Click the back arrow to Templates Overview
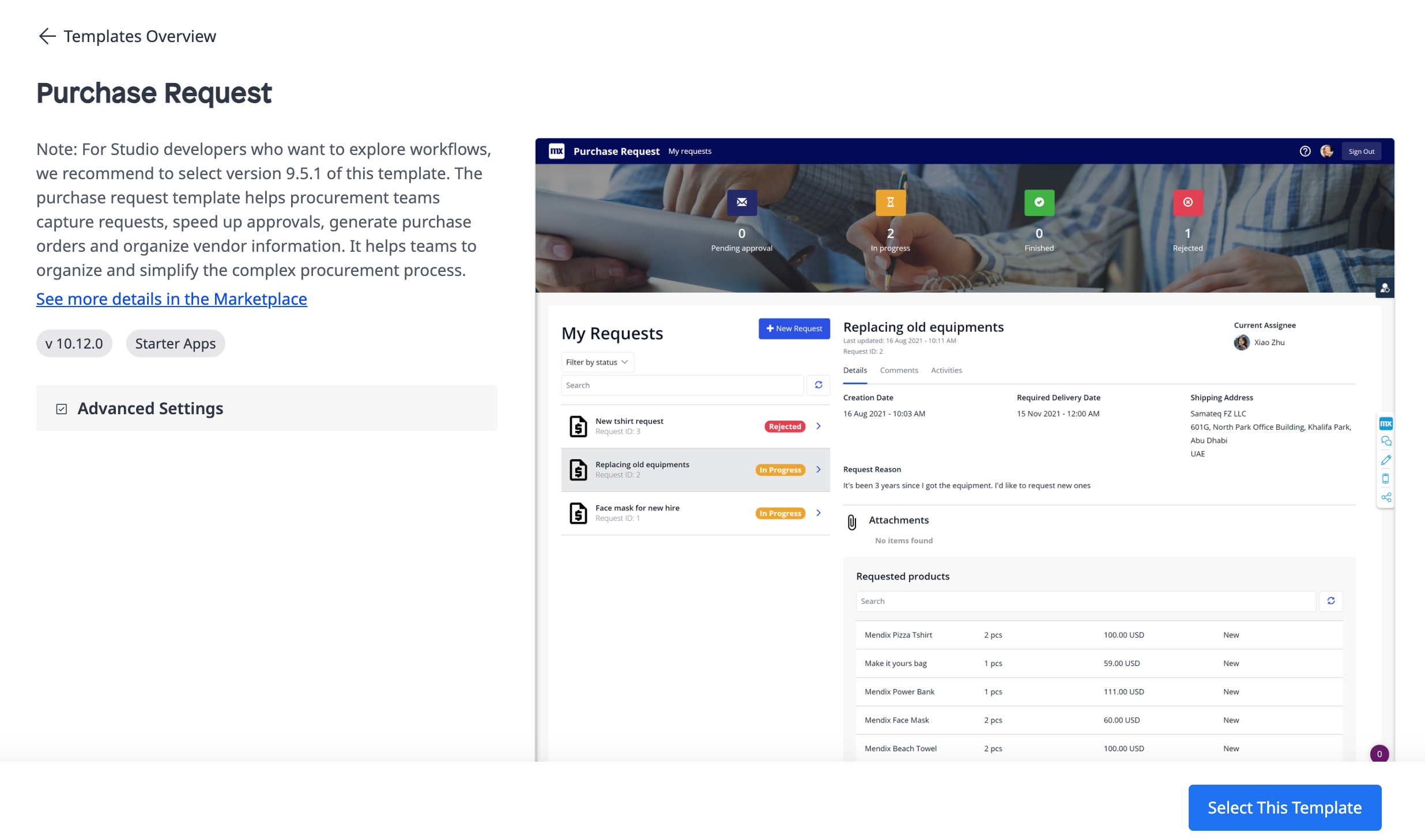Image resolution: width=1425 pixels, height=840 pixels. (x=47, y=36)
